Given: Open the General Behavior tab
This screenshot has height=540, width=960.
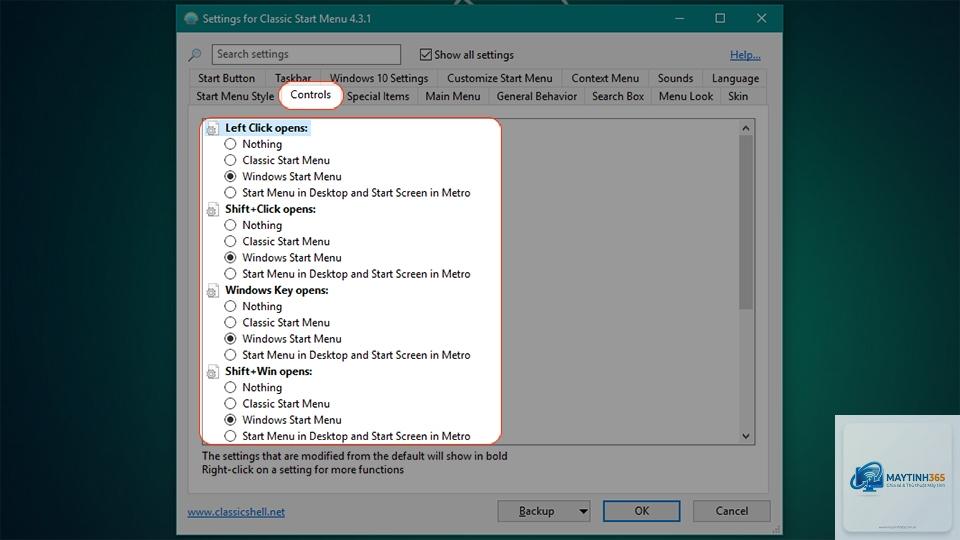Looking at the screenshot, I should [537, 96].
